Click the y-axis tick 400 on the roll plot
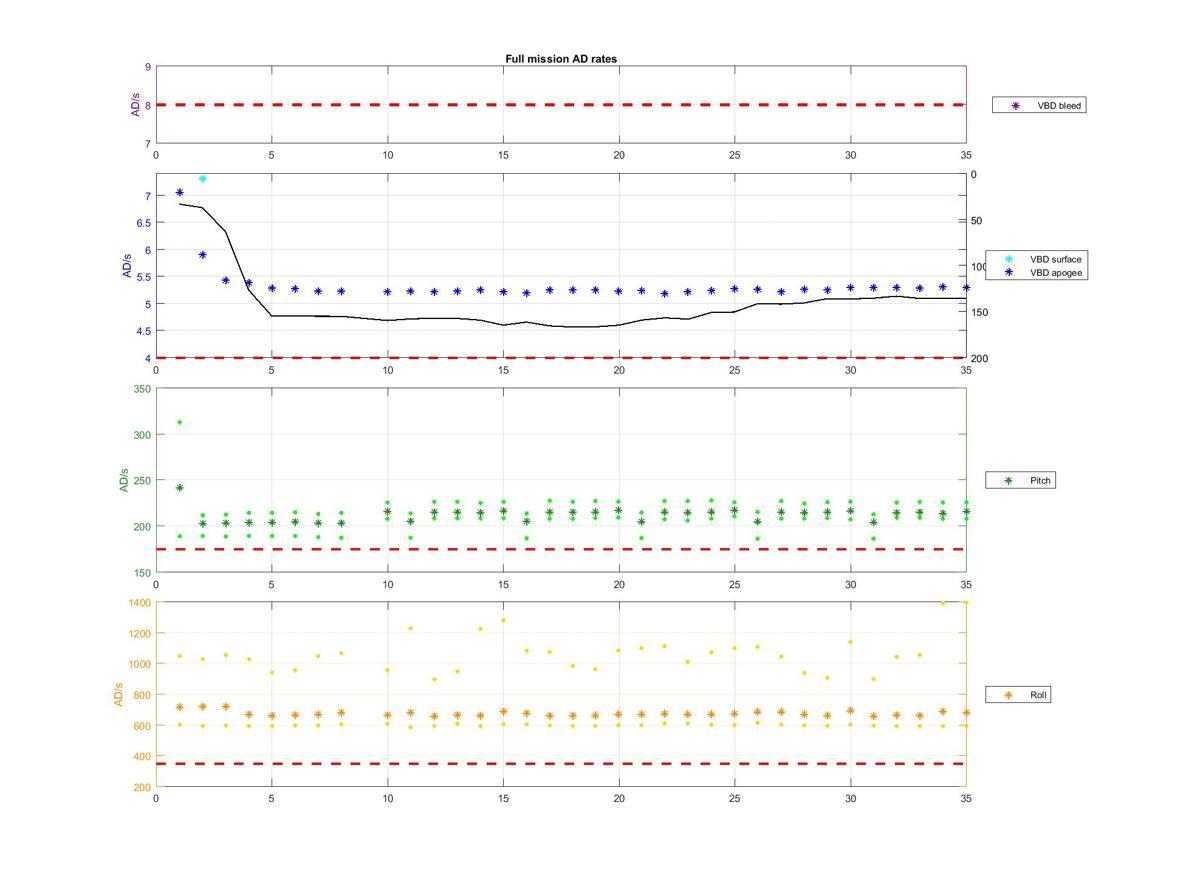Screen dimensions: 1200x885 142,757
